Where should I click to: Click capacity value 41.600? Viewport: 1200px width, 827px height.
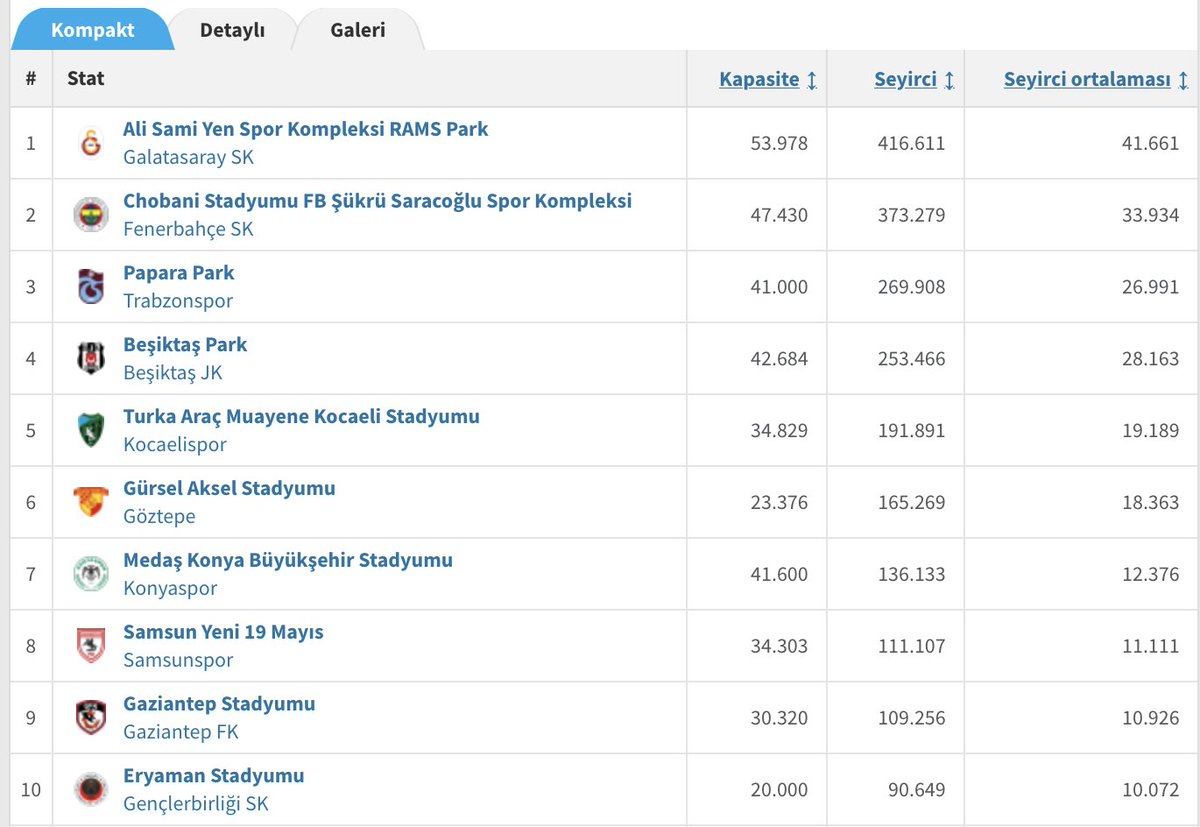779,575
